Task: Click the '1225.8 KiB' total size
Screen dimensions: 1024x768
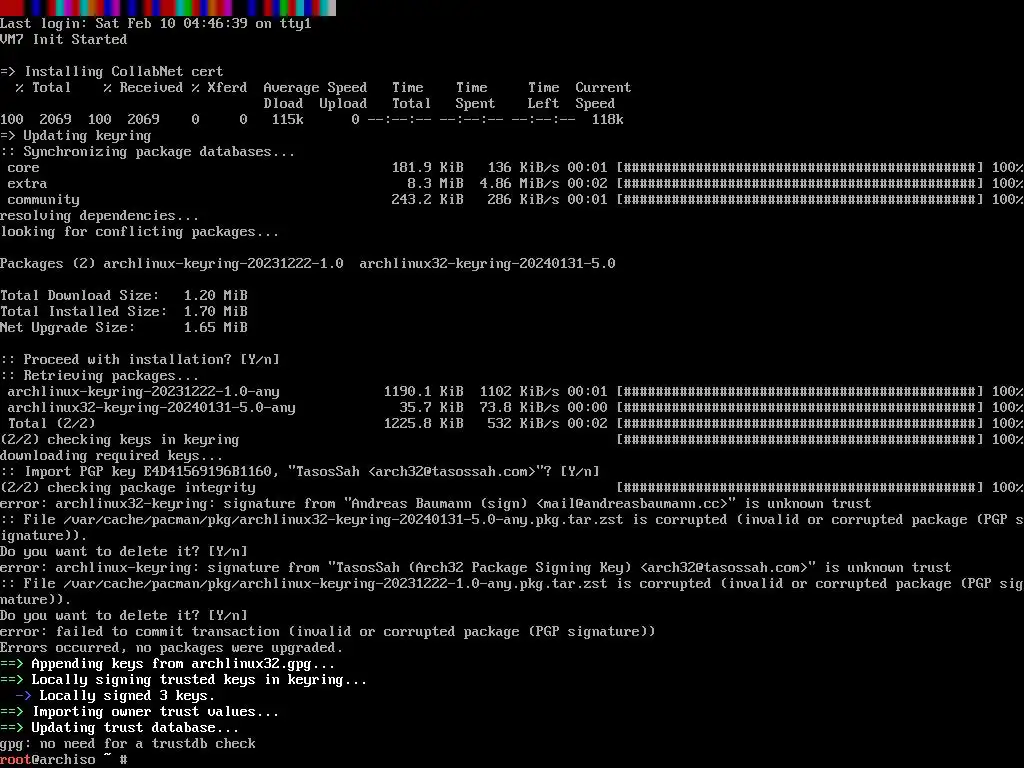Action: click(x=423, y=424)
